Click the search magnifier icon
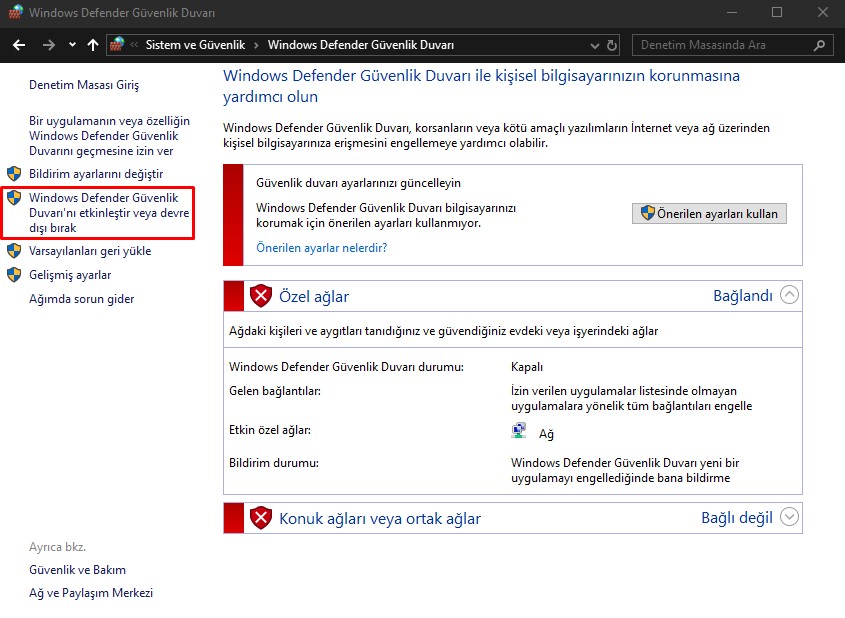845x618 pixels. coord(819,46)
